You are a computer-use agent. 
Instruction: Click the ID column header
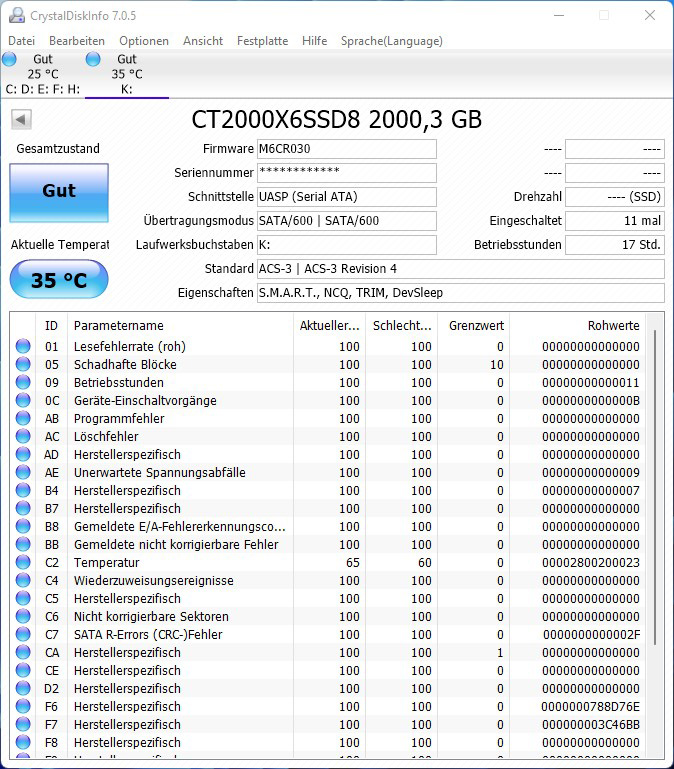click(51, 326)
